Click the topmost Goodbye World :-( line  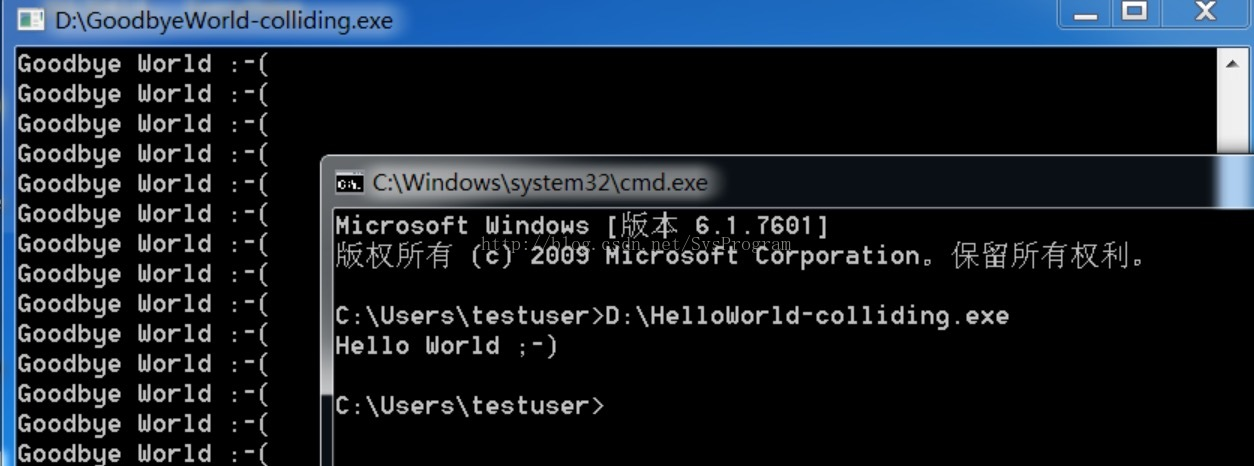(x=144, y=64)
